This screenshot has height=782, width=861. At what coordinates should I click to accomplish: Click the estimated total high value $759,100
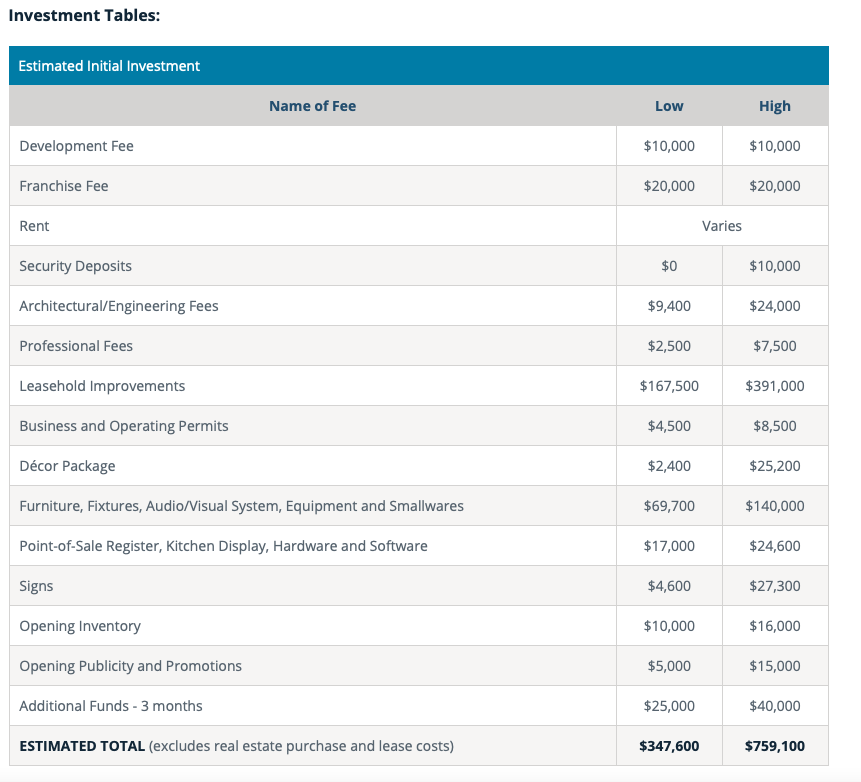pos(775,746)
